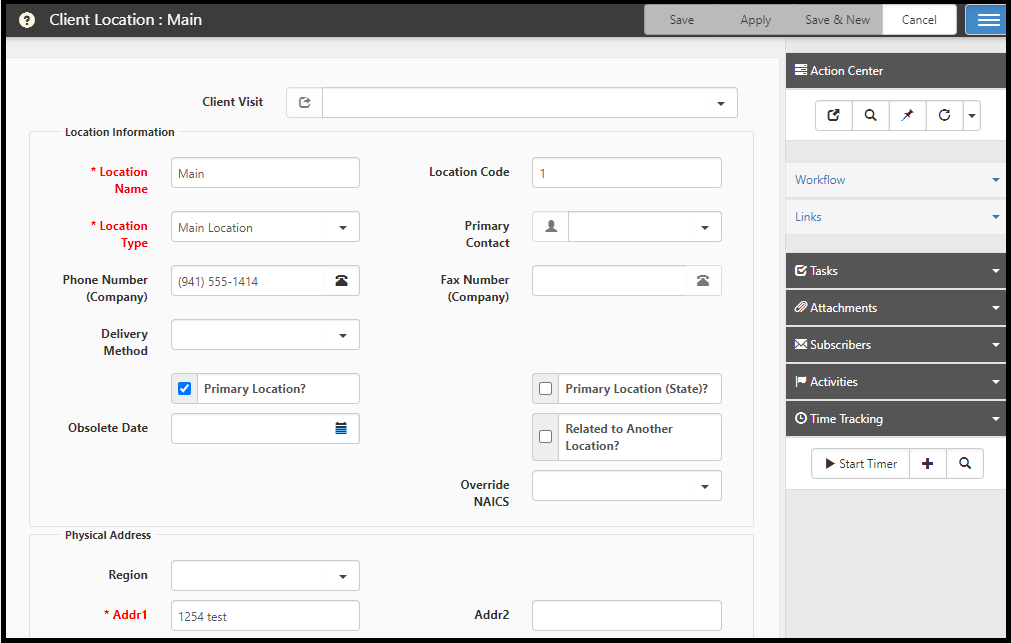Click the pin icon in Action Center
Viewport: 1011px width, 643px height.
(x=908, y=116)
